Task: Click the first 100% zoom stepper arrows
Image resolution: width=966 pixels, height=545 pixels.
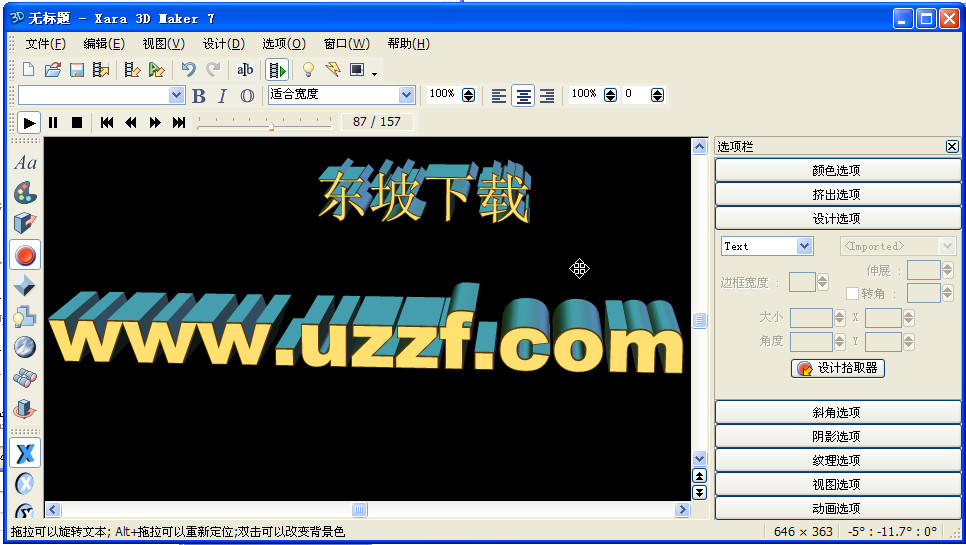Action: point(468,95)
